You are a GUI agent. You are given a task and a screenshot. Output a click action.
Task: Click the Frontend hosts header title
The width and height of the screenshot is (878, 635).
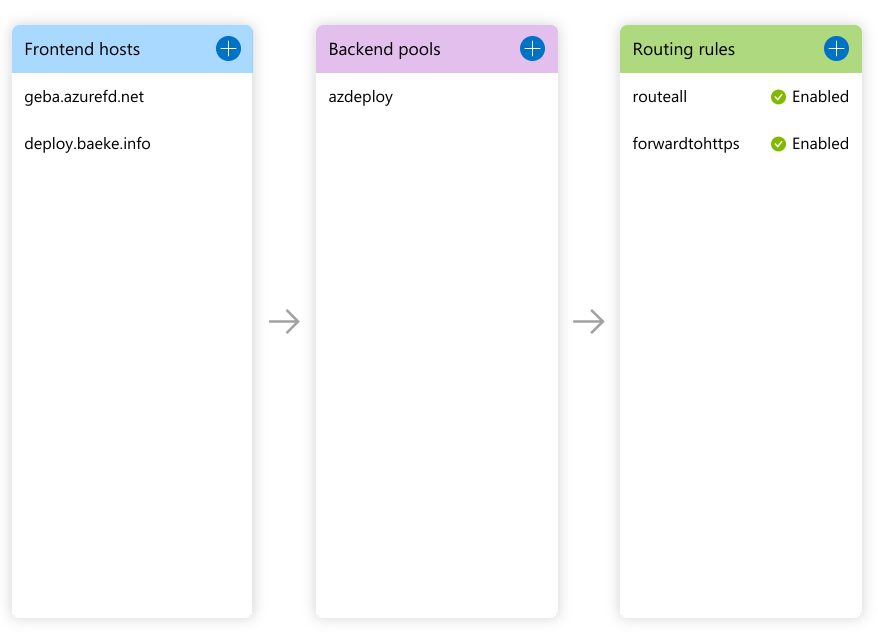[82, 49]
